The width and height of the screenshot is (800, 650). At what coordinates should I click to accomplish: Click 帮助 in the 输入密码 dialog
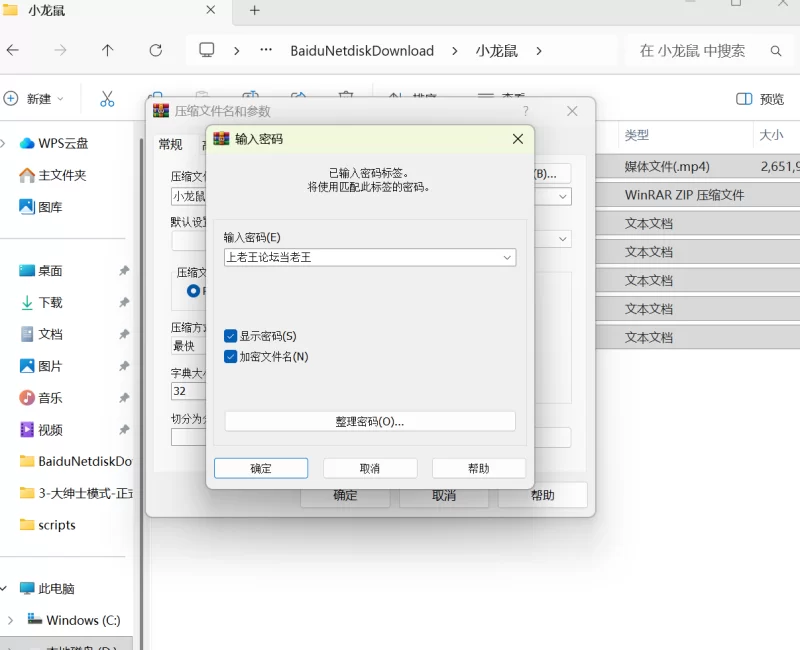click(x=479, y=468)
